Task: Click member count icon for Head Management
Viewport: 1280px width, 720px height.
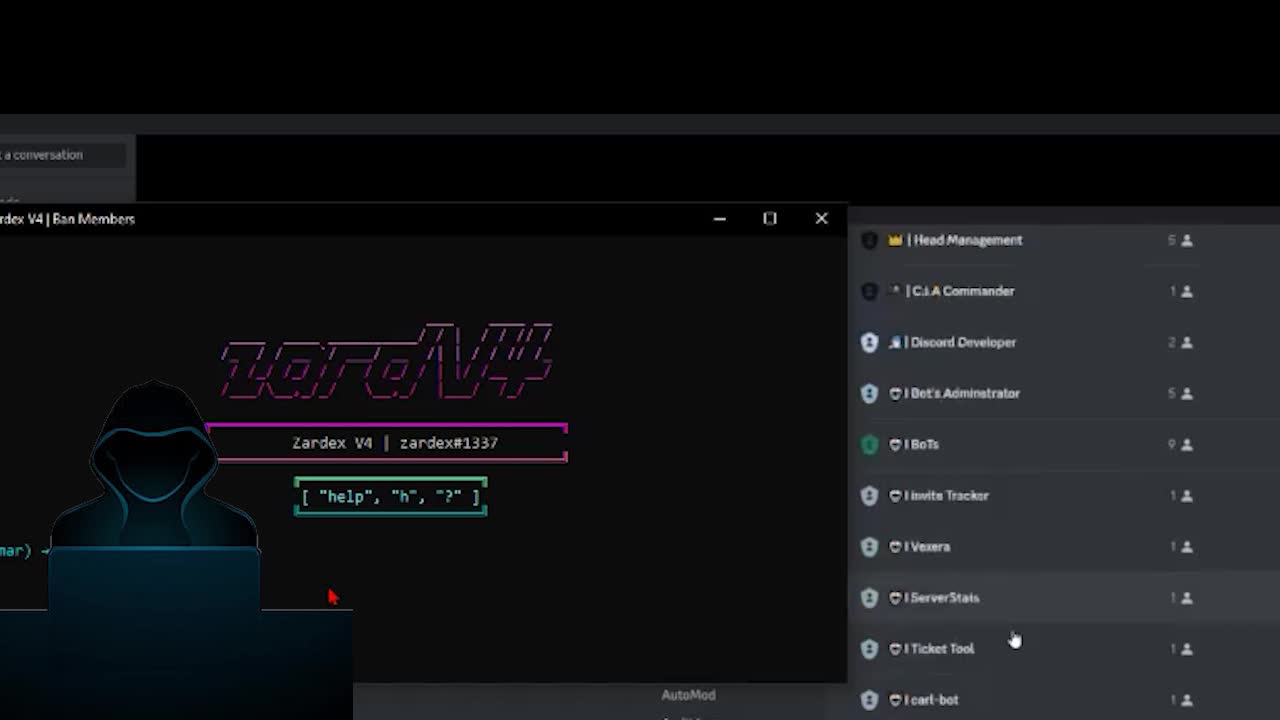Action: click(x=1186, y=240)
